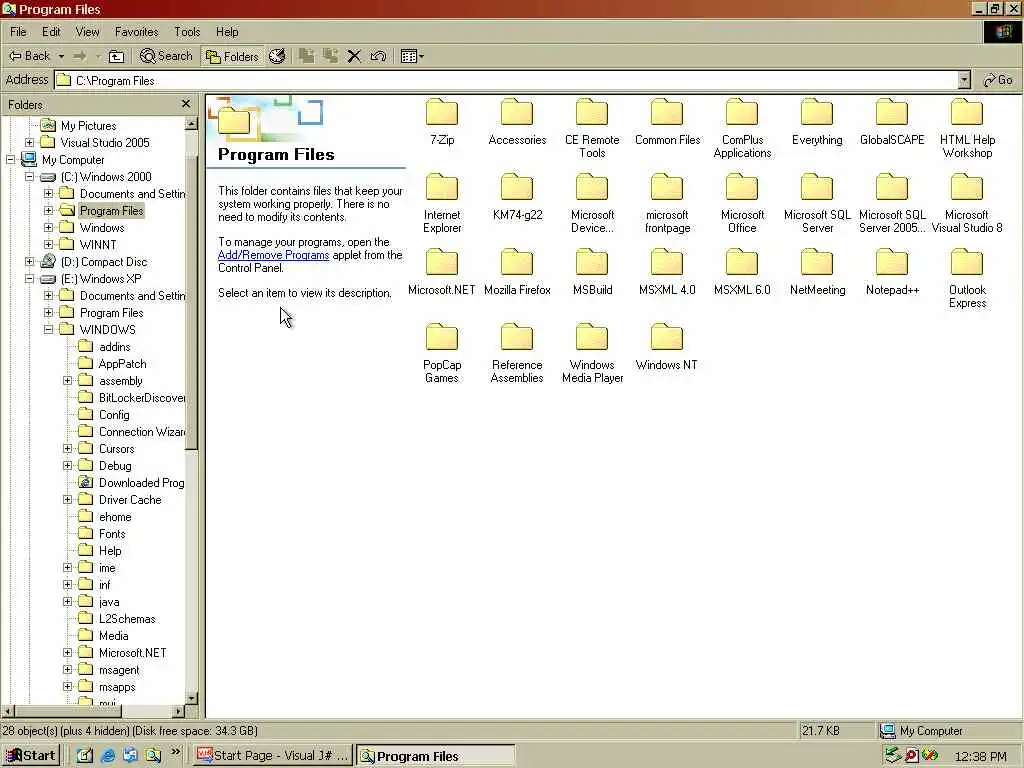Click the Up one level toolbar icon
Screen dimensions: 1024x768
click(116, 56)
